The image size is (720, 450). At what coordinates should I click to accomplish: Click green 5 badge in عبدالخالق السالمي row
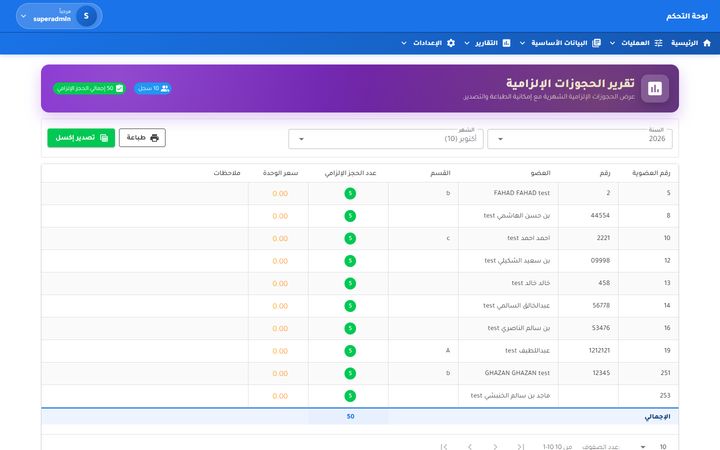pos(350,306)
